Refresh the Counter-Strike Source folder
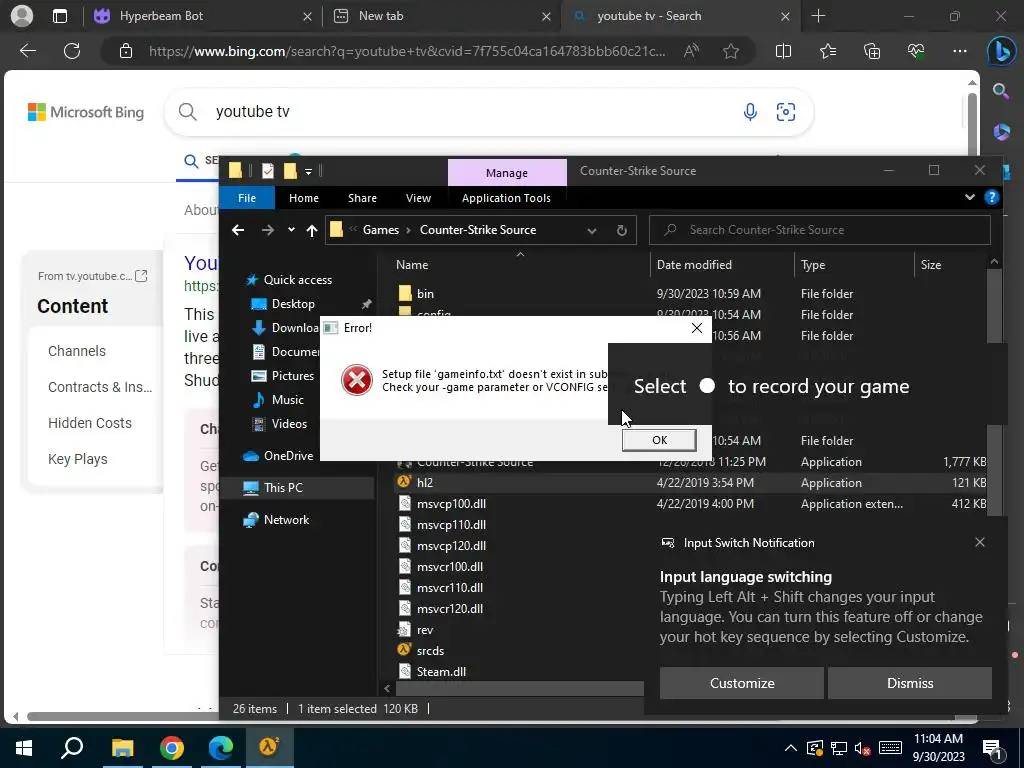 [x=622, y=231]
